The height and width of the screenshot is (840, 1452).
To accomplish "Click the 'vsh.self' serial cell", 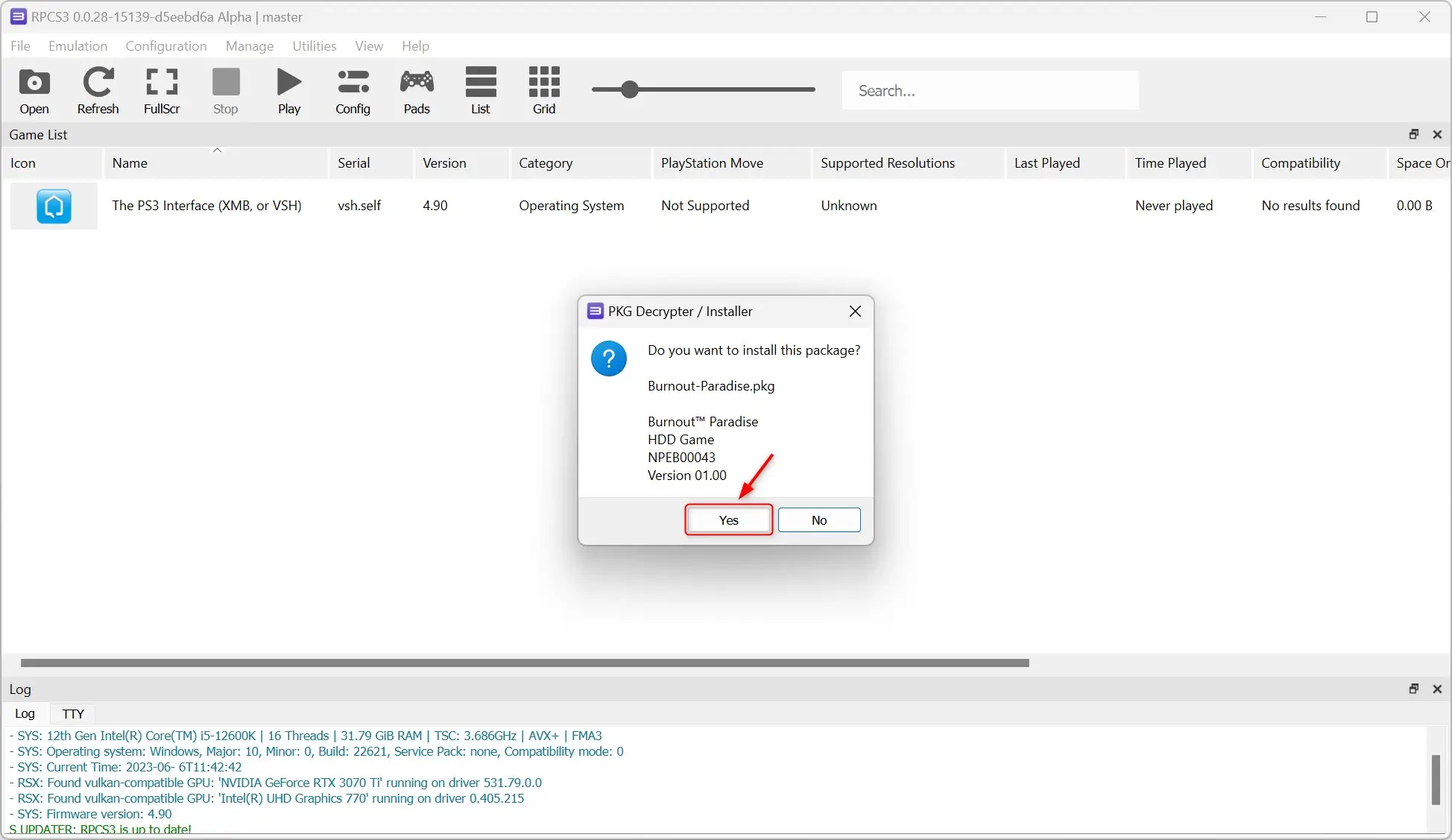I will coord(359,205).
